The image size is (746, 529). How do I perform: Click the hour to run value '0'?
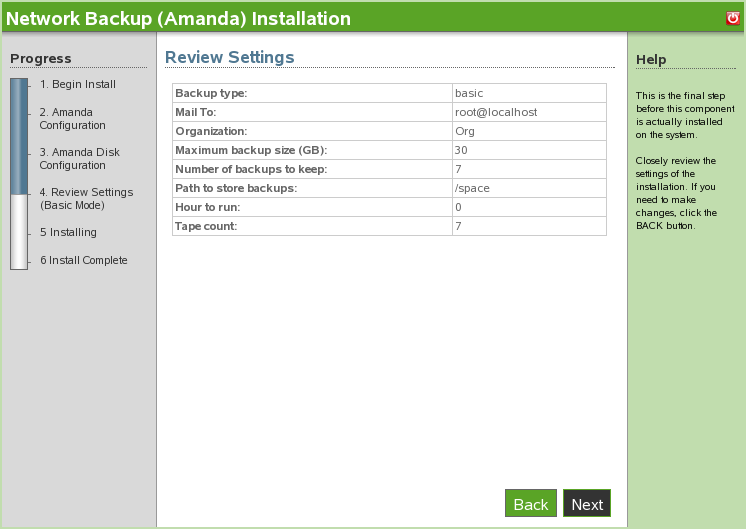pos(458,207)
